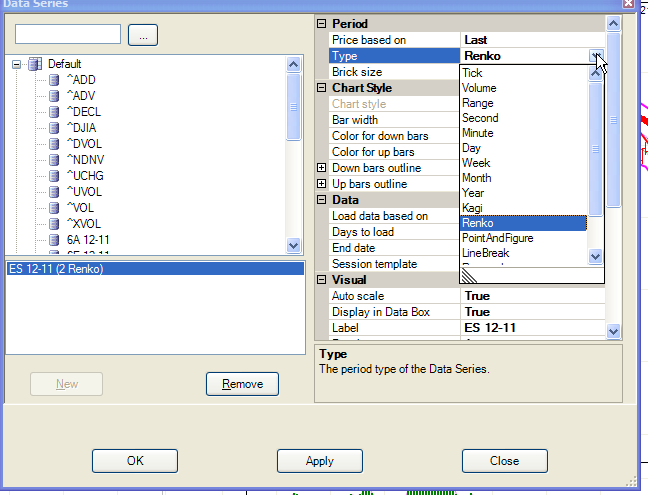Open the Type dropdown arrow next to Renko
The image size is (648, 495).
click(x=596, y=56)
